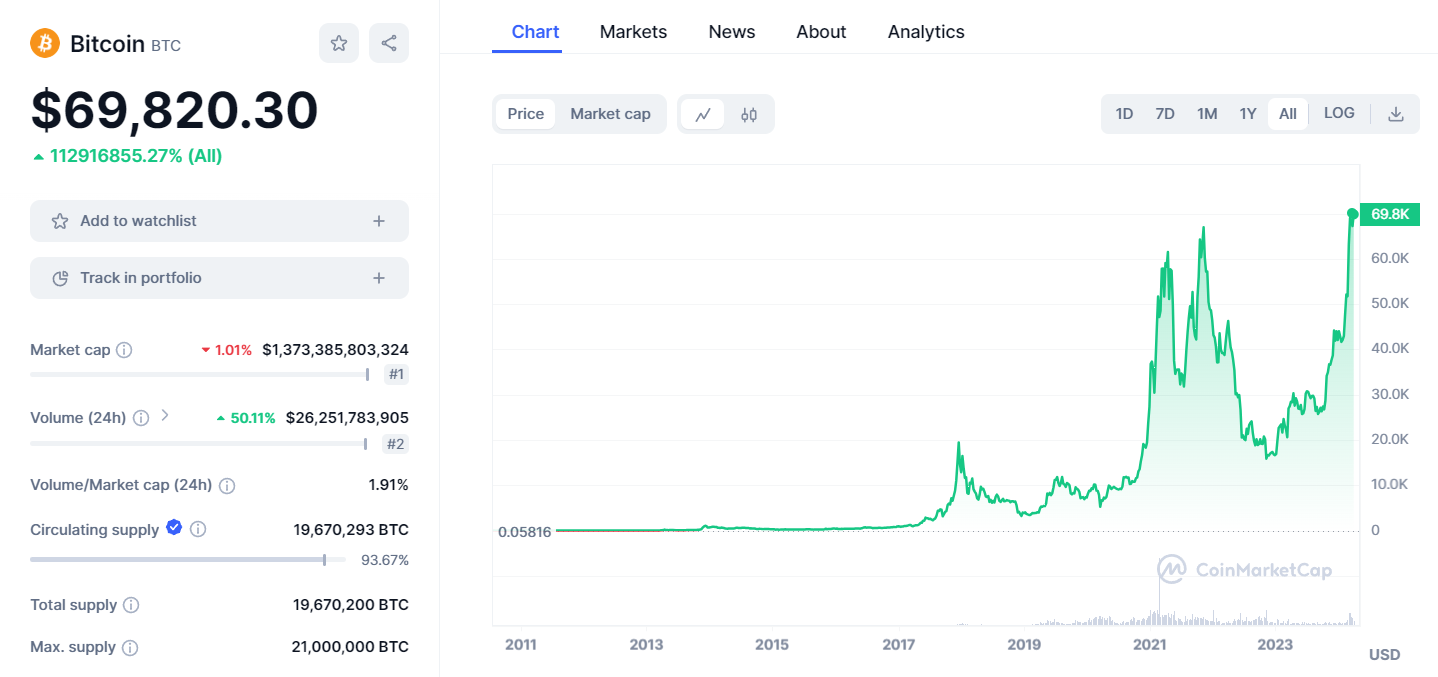Expand Add to watchlist plus

point(379,221)
